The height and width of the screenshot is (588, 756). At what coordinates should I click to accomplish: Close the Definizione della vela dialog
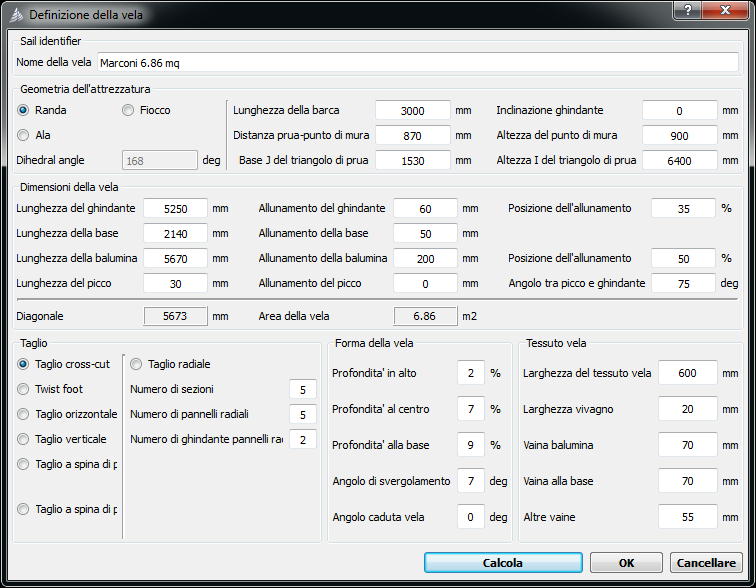coord(725,10)
